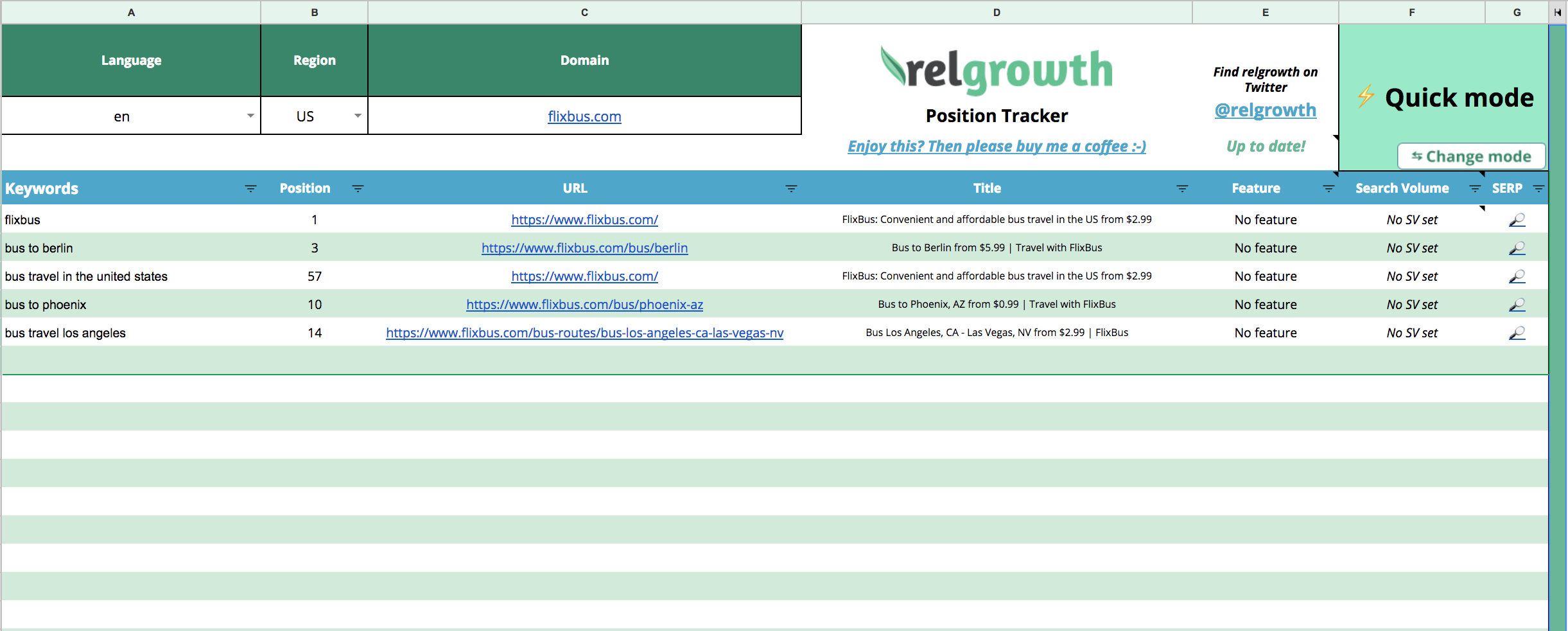Image resolution: width=1568 pixels, height=631 pixels.
Task: Open SERP magnifier for bus to phoenix
Action: tap(1517, 305)
